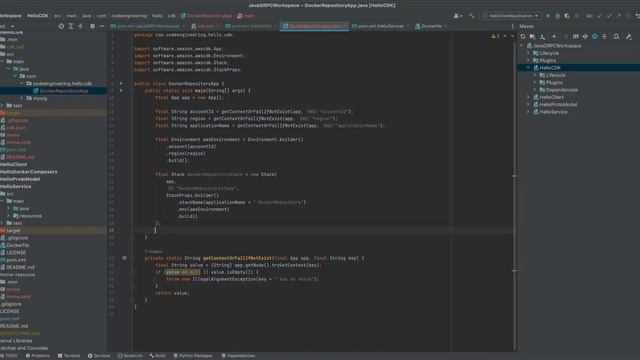640x360 pixels.
Task: Switch to pom.xml (HelloCDK) tab
Action: click(251, 26)
